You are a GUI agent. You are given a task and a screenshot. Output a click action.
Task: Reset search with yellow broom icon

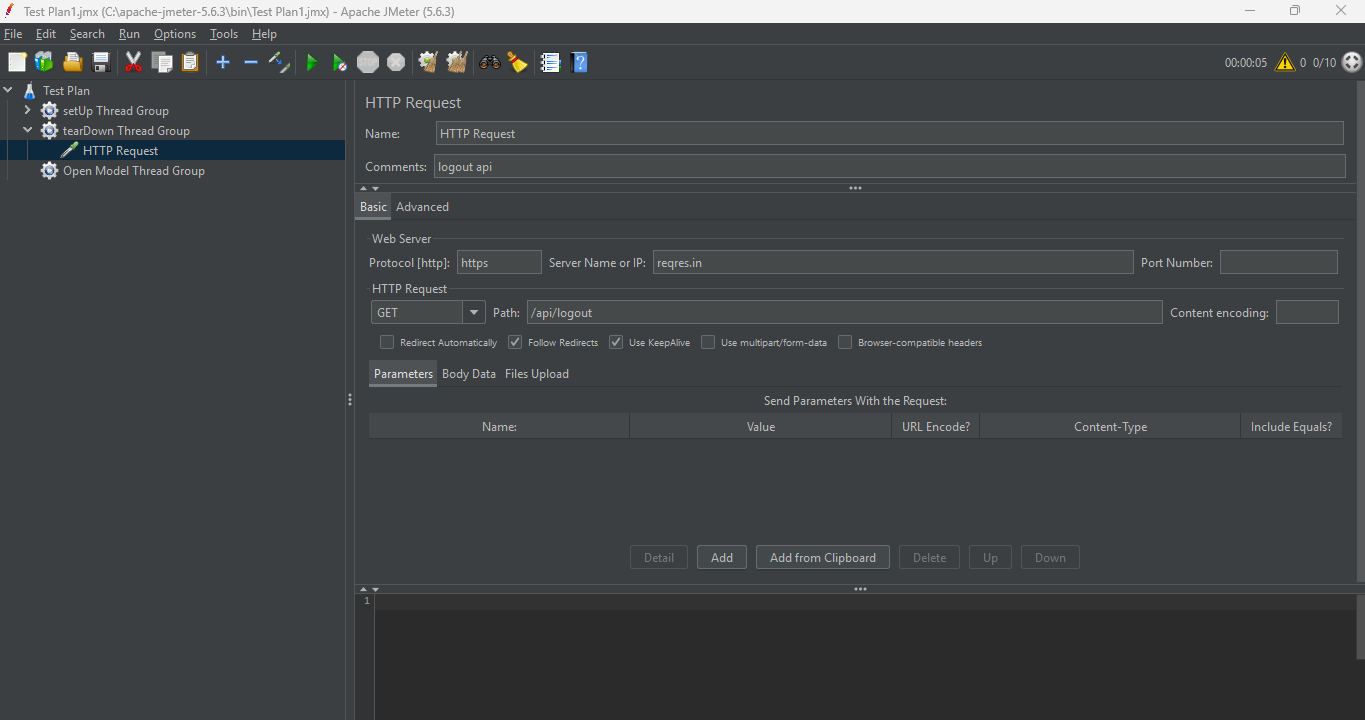[517, 62]
